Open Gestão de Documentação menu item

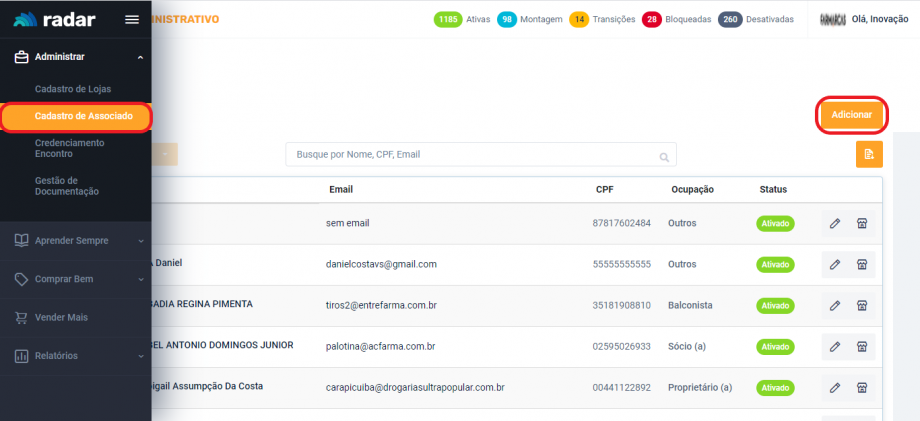tap(67, 186)
